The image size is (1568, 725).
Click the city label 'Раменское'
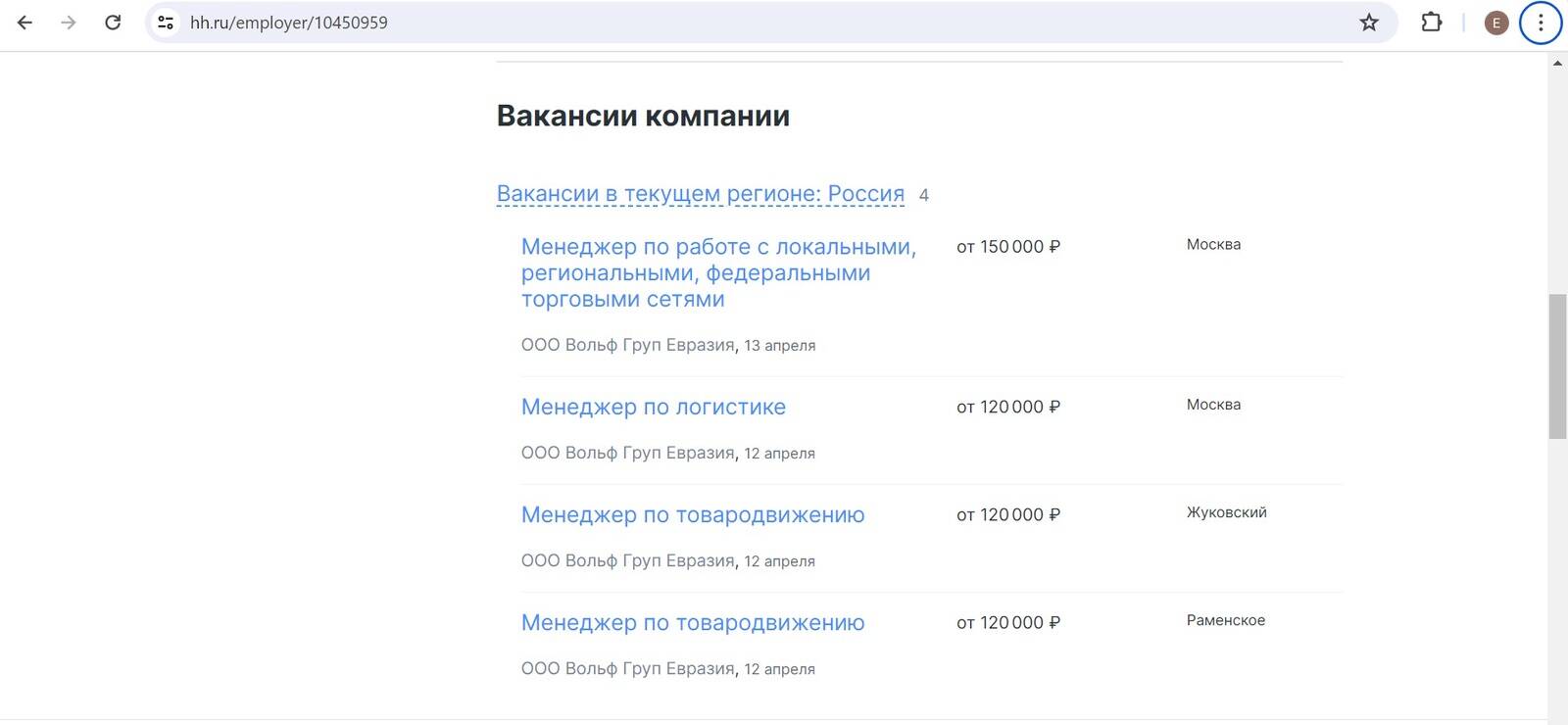1226,620
